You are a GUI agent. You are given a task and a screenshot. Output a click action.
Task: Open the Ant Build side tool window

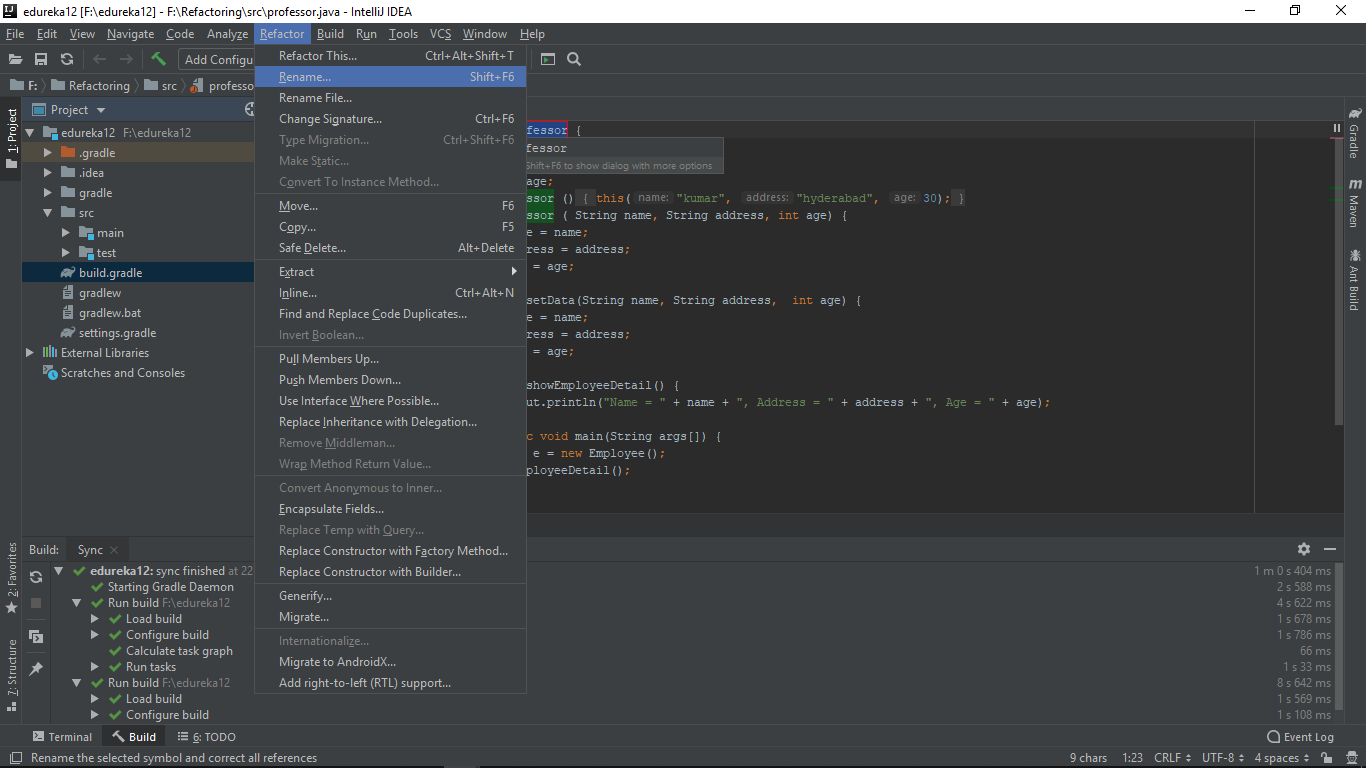click(x=1355, y=280)
